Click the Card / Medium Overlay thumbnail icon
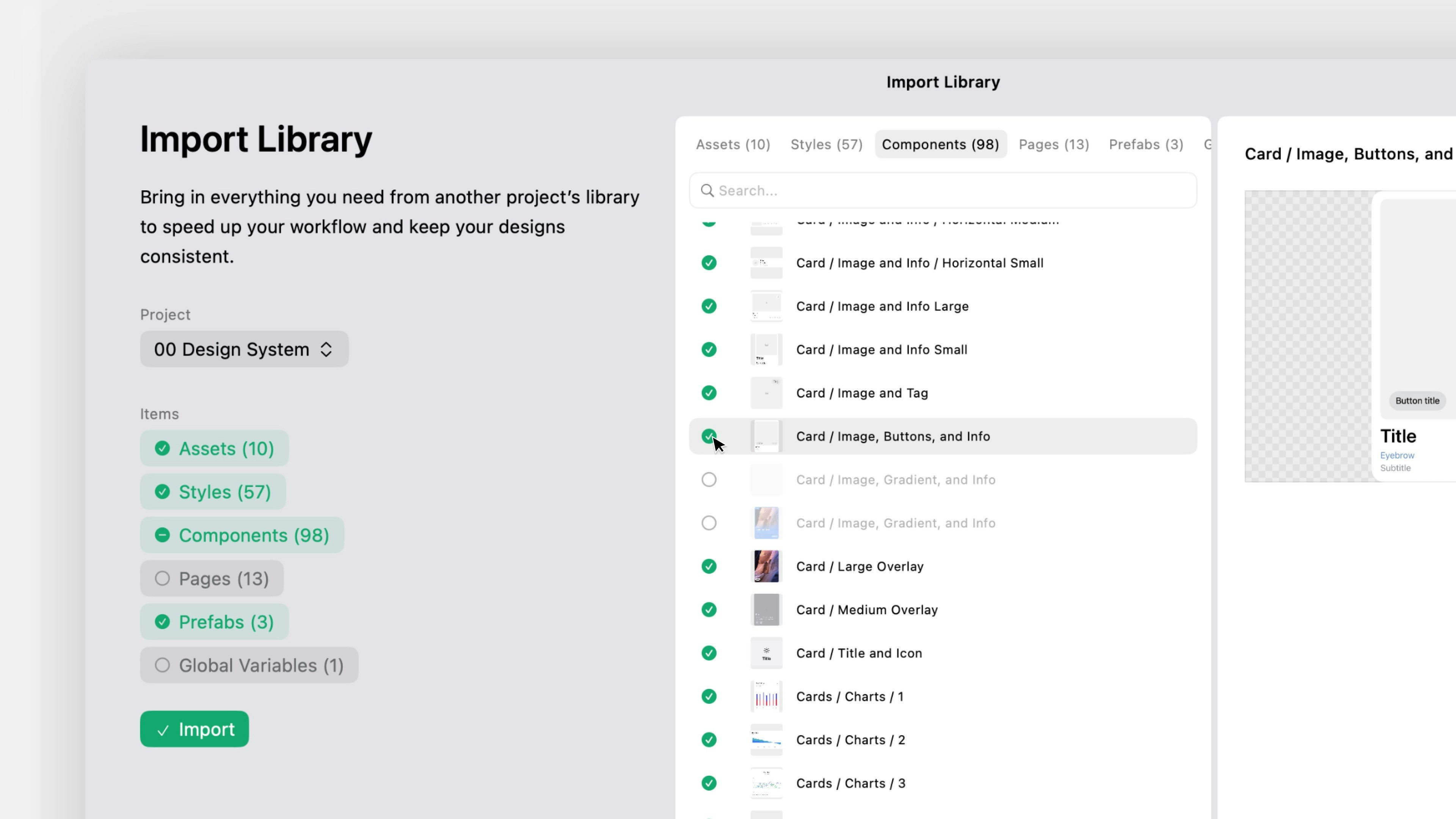This screenshot has height=819, width=1456. (766, 610)
